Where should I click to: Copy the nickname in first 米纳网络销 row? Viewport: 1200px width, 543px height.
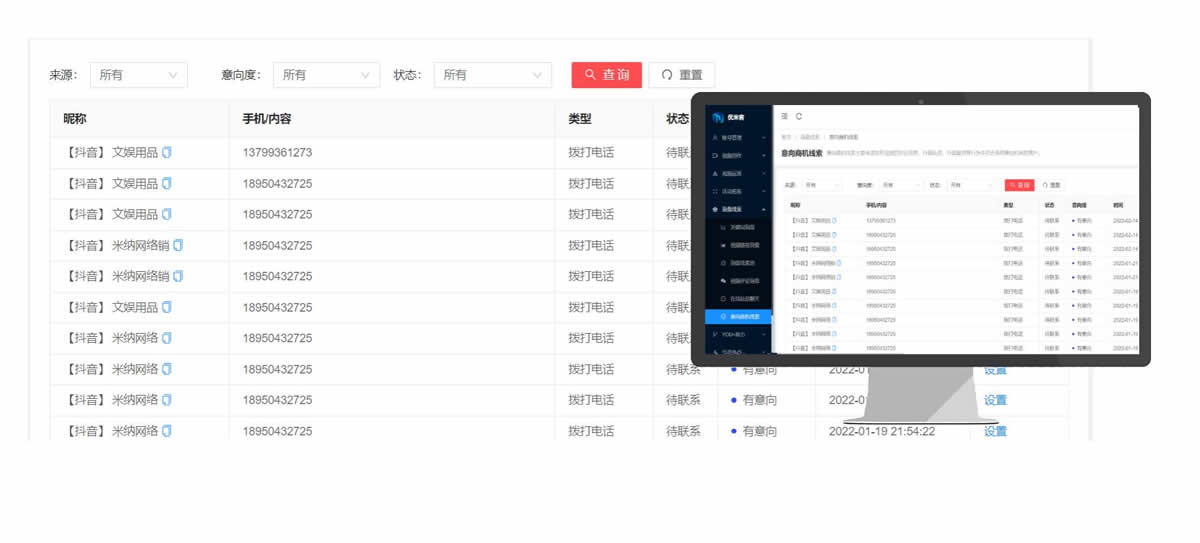pos(179,246)
